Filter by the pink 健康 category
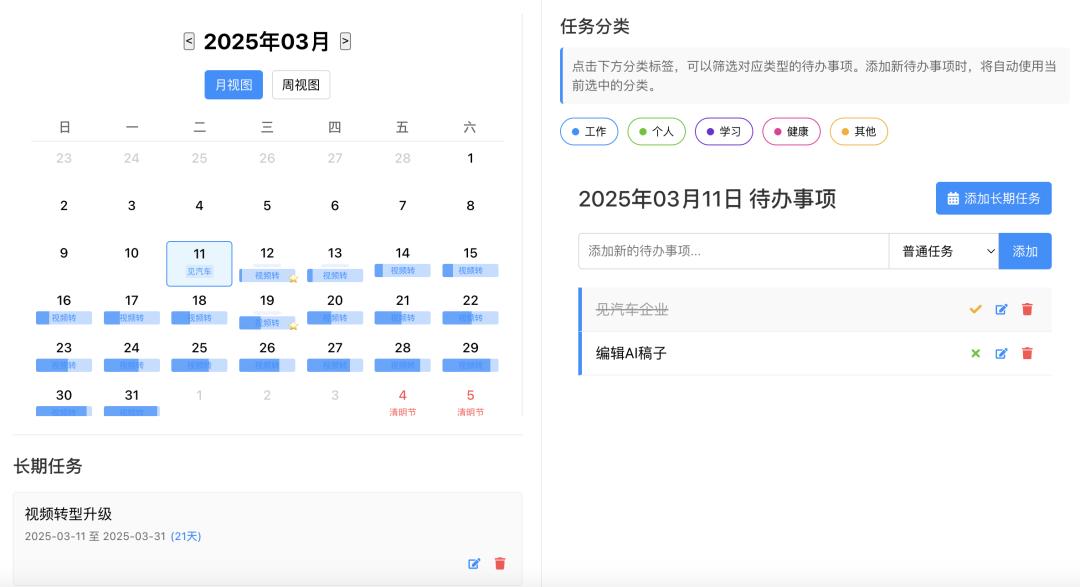1080x587 pixels. pos(791,132)
